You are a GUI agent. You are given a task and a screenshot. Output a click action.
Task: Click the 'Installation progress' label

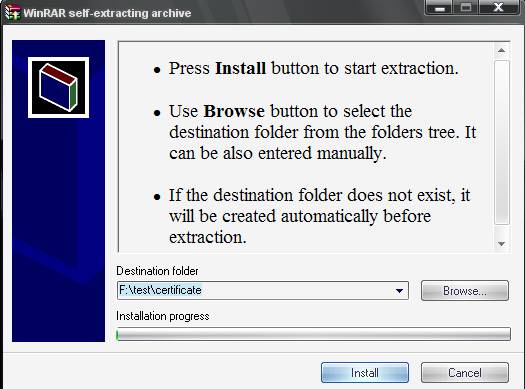[x=162, y=316]
